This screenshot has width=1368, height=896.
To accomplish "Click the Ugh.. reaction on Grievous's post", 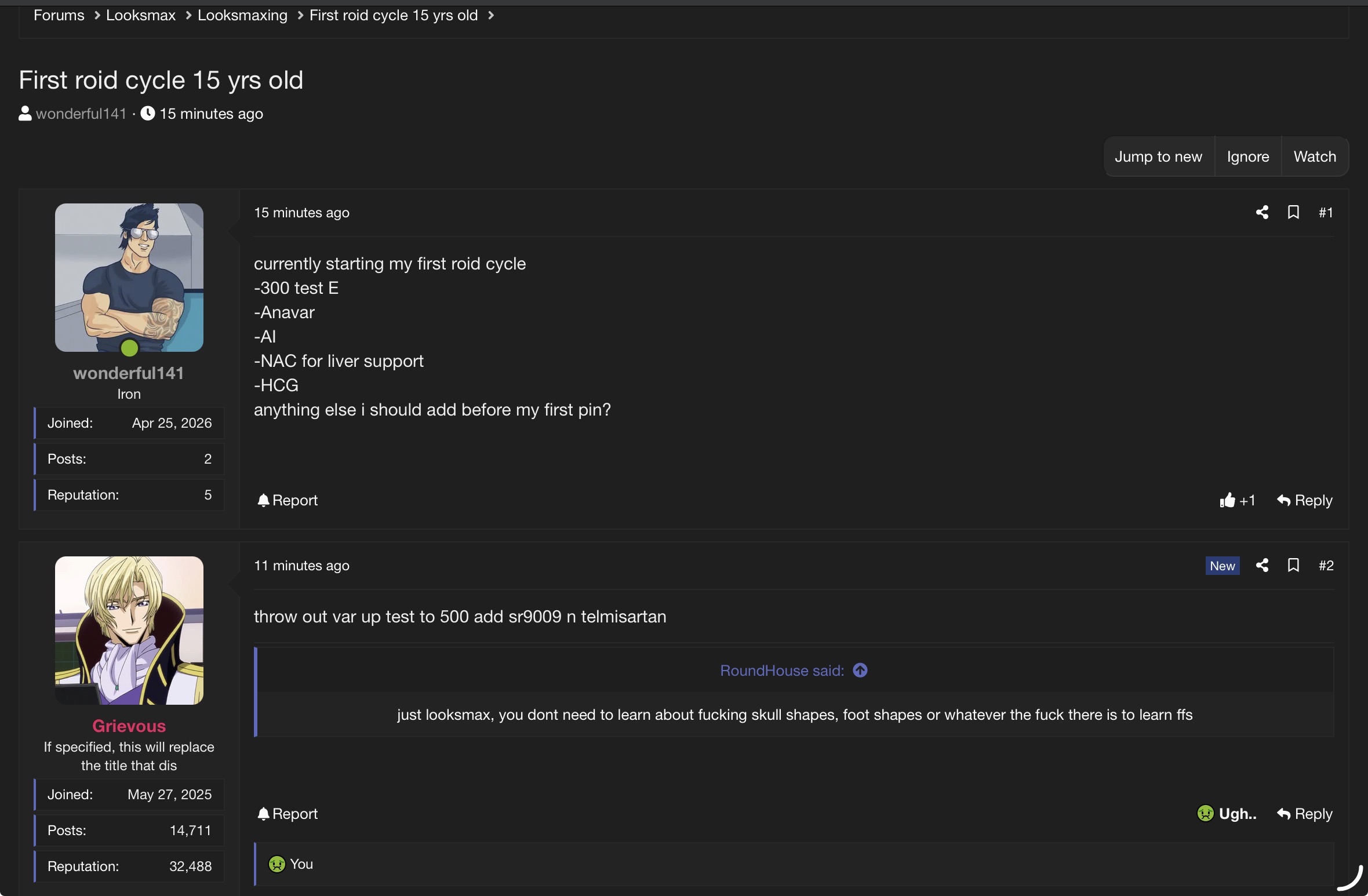I will pyautogui.click(x=1227, y=814).
